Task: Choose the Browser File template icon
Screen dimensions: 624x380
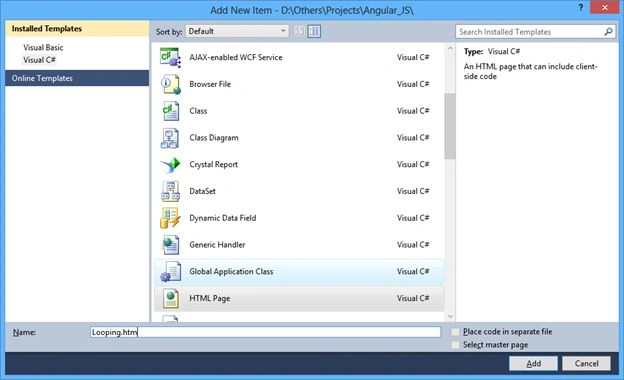Action: 170,84
